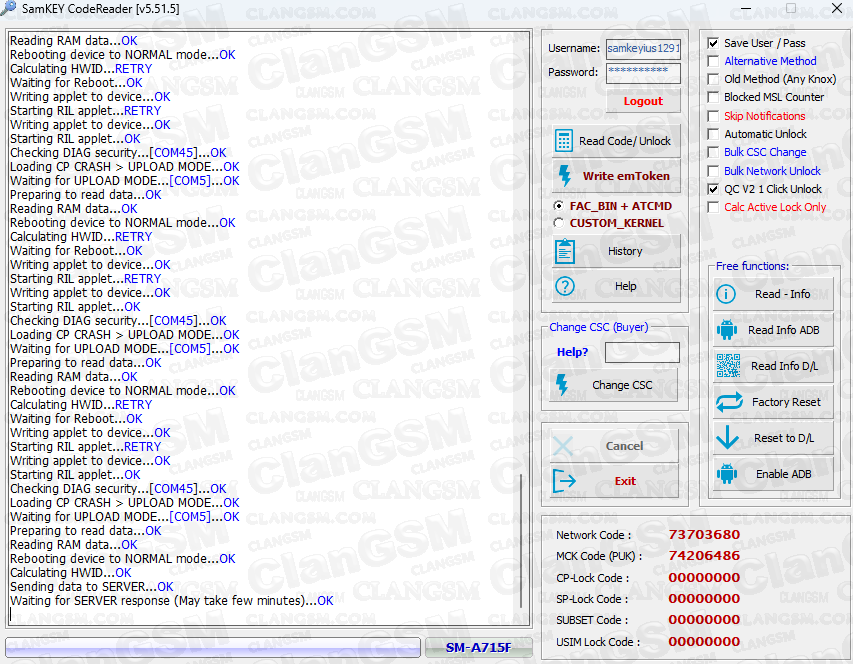Click the Read Code/Unlock icon

click(565, 139)
